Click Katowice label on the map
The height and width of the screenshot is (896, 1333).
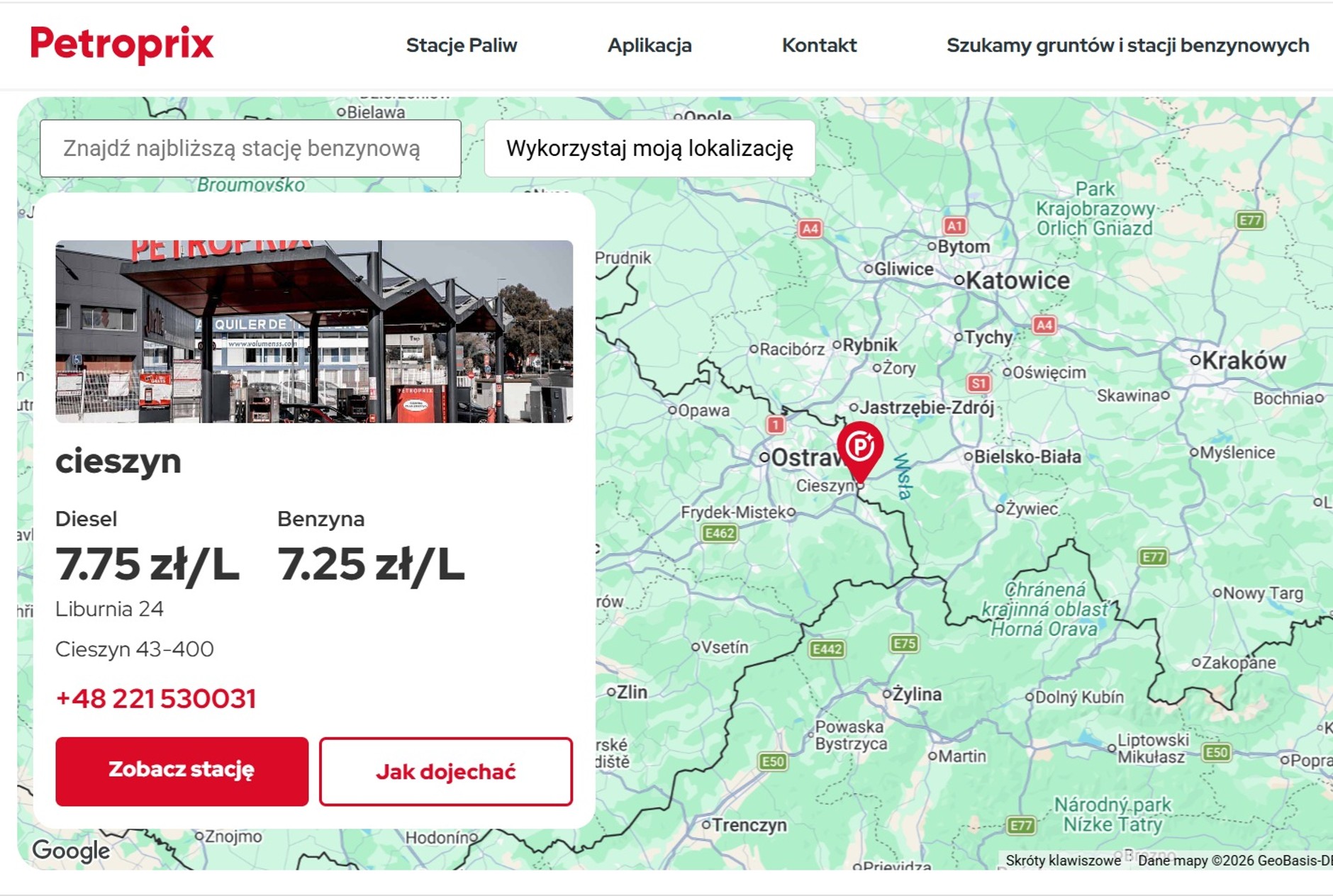[1017, 281]
